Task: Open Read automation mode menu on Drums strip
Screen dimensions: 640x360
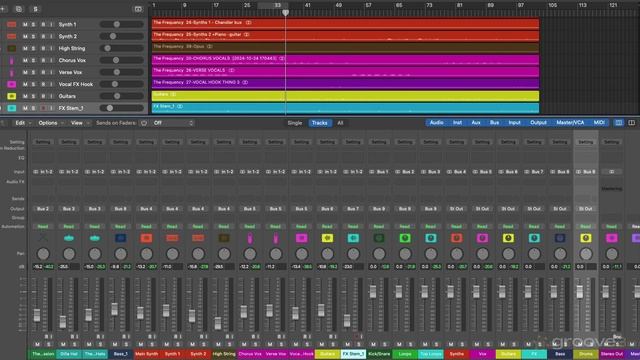Action: pos(586,226)
